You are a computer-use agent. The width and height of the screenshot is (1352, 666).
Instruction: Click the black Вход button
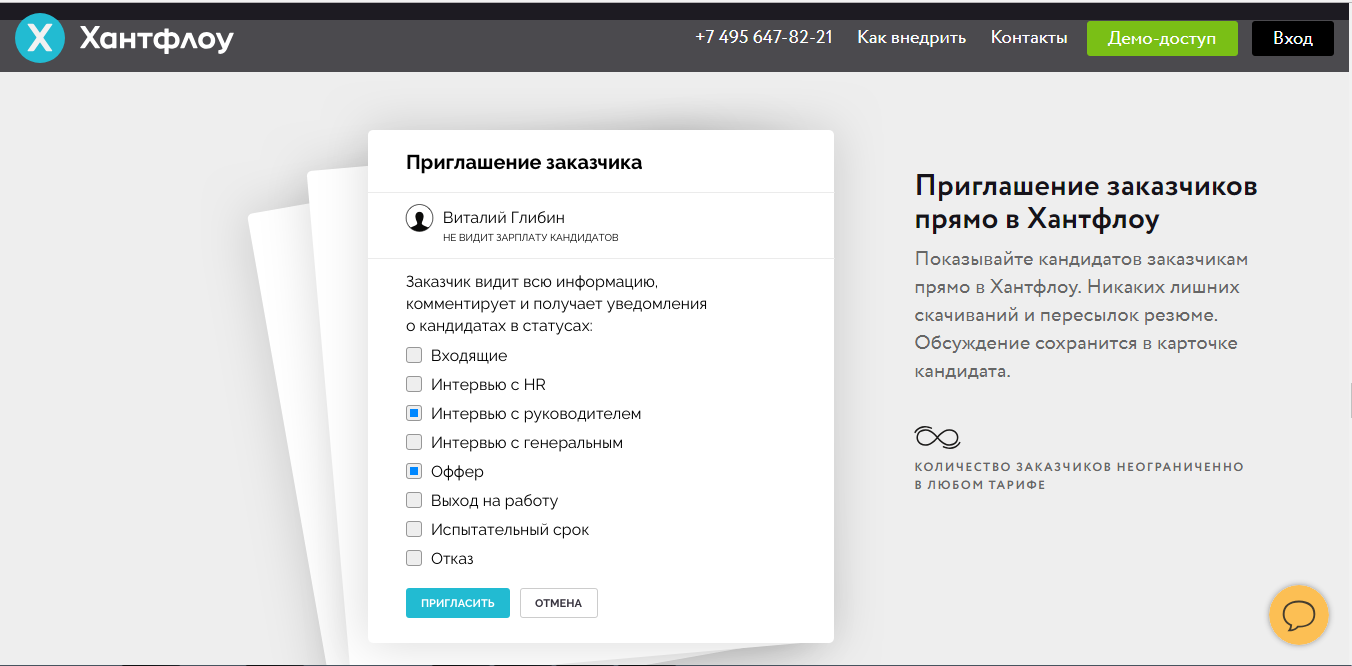1293,39
